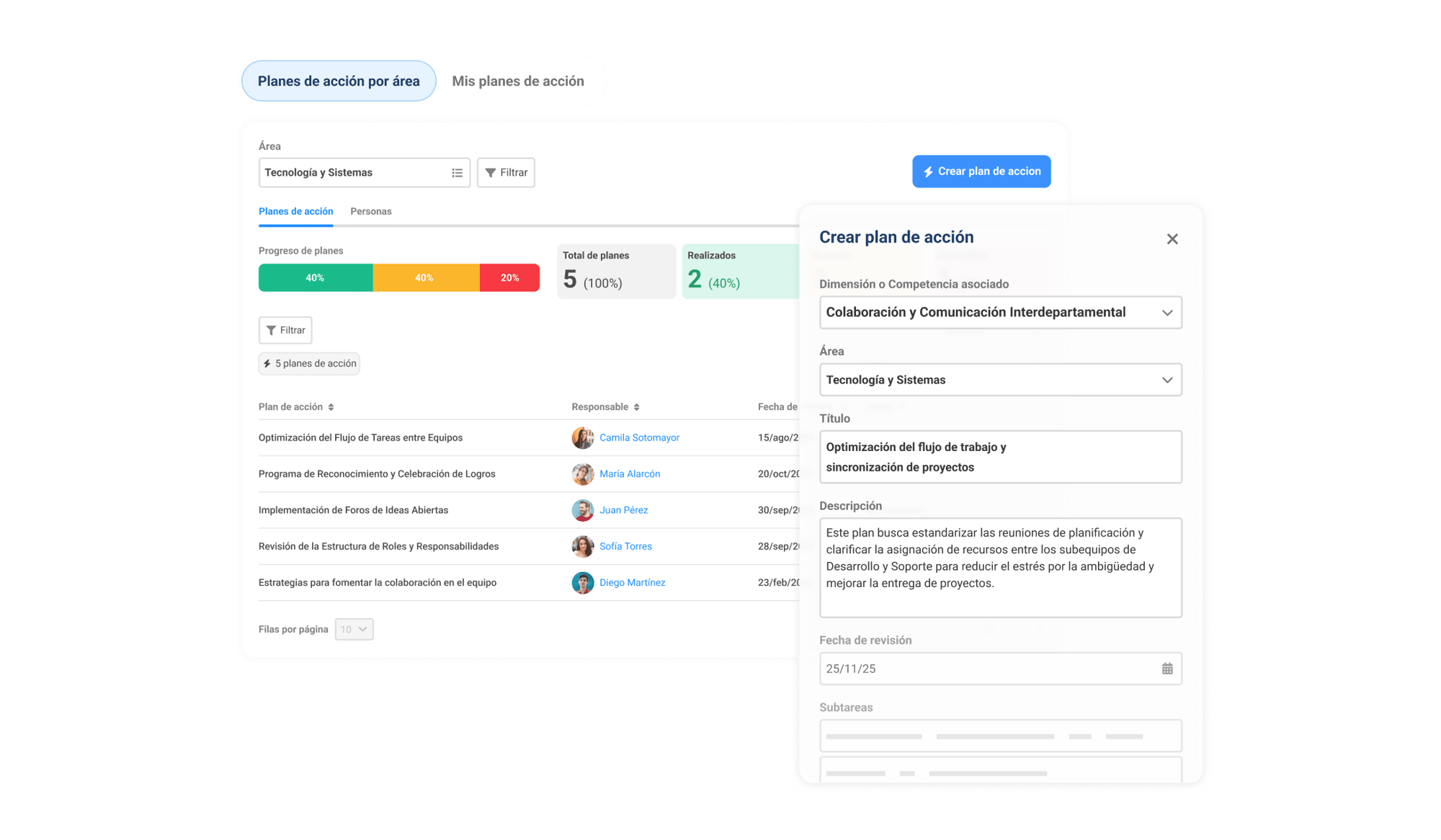Select Planes de acción por área tab
Screen dimensions: 1441x840
[x=338, y=81]
